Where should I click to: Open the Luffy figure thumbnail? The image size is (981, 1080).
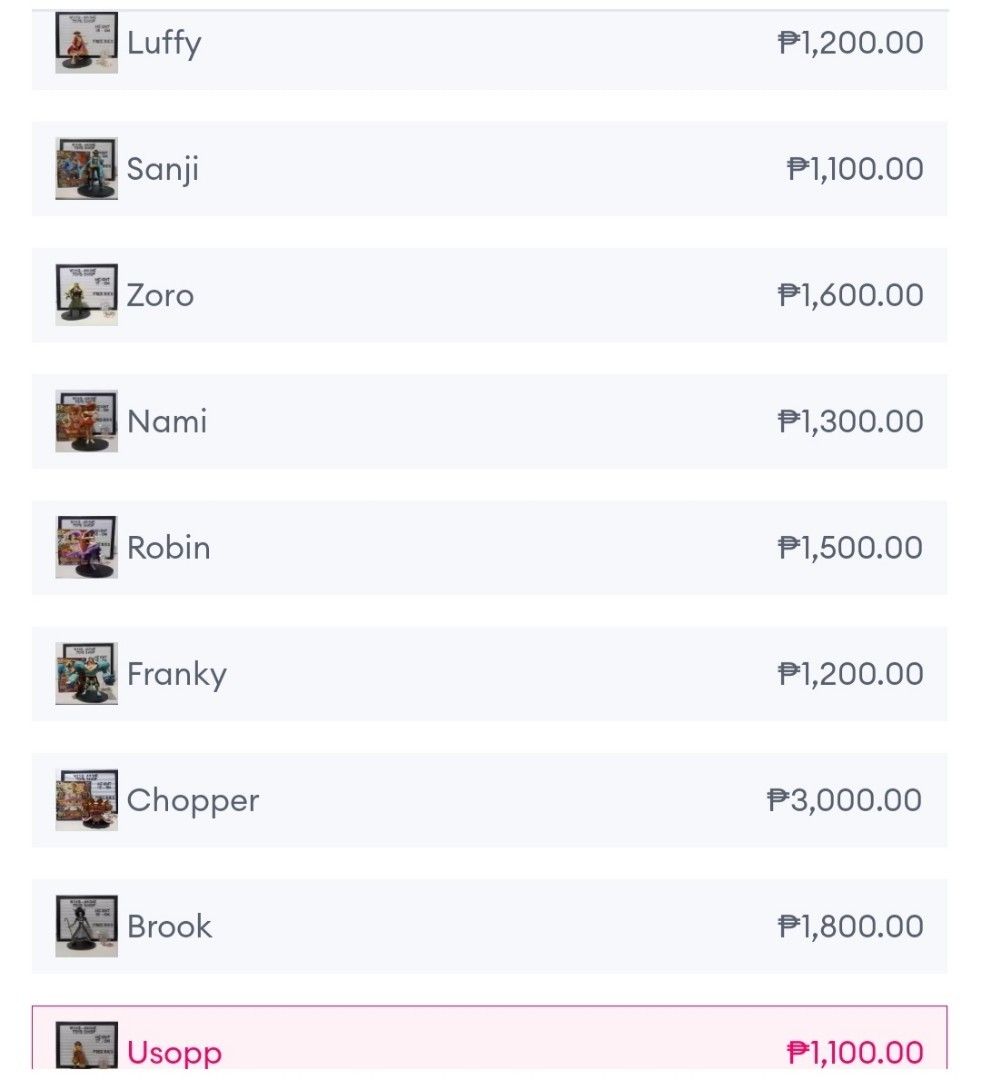pyautogui.click(x=86, y=43)
